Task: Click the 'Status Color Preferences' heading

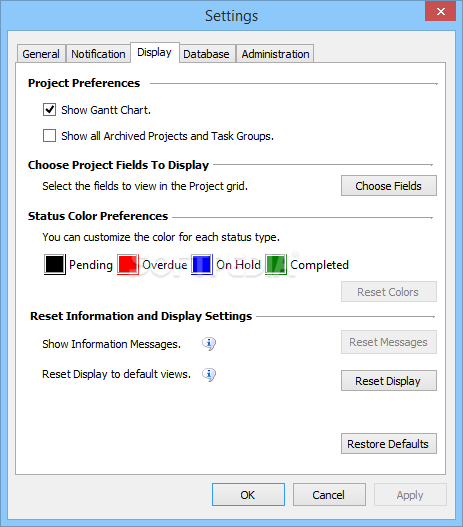Action: click(x=98, y=216)
